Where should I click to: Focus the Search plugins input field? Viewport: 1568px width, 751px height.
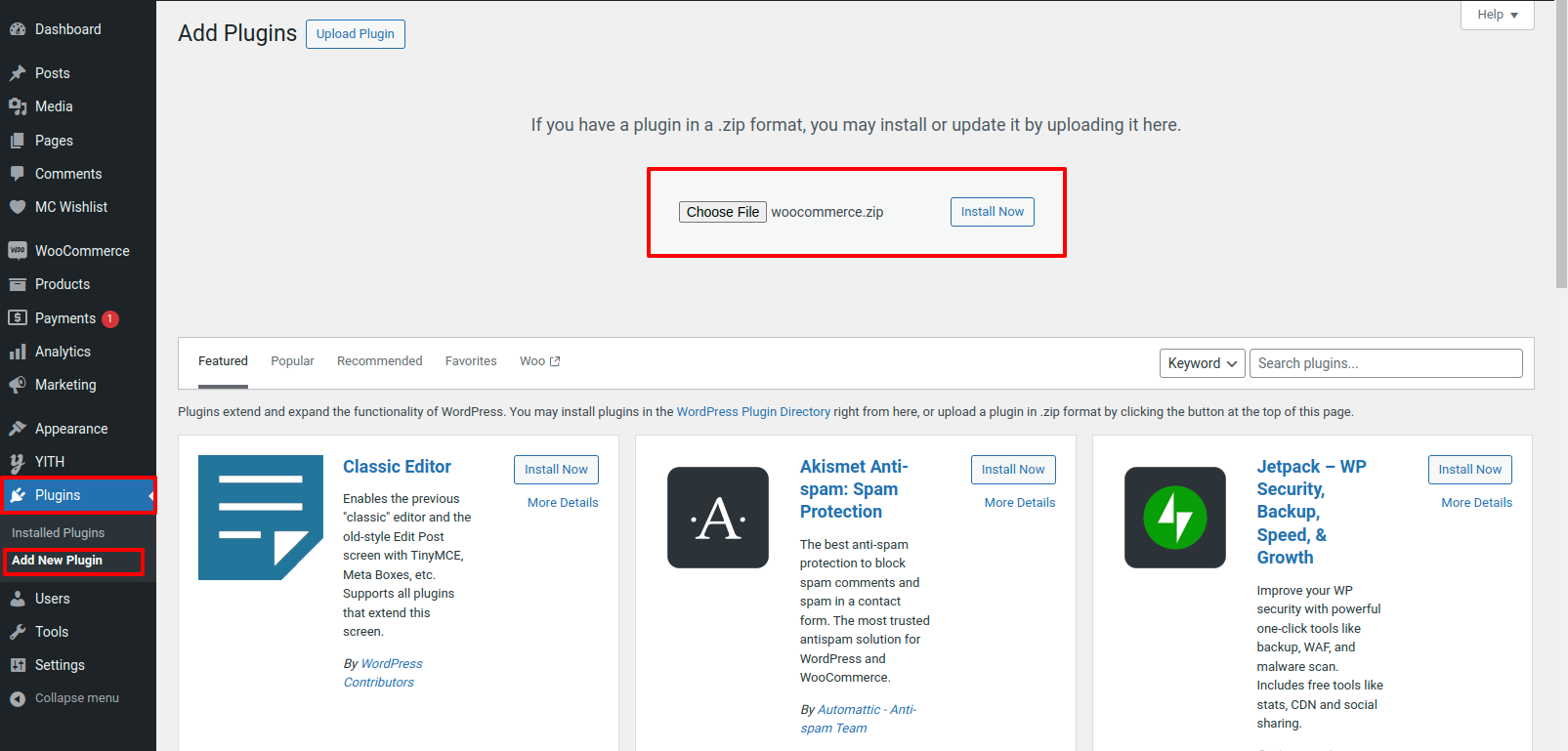point(1386,363)
